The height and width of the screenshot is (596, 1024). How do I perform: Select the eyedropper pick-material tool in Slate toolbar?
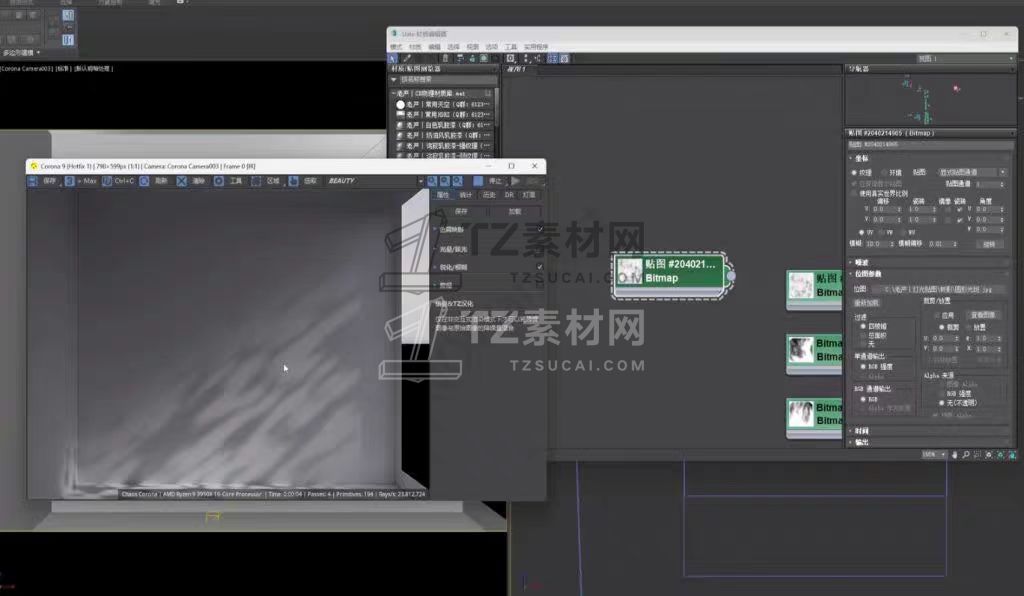[407, 58]
